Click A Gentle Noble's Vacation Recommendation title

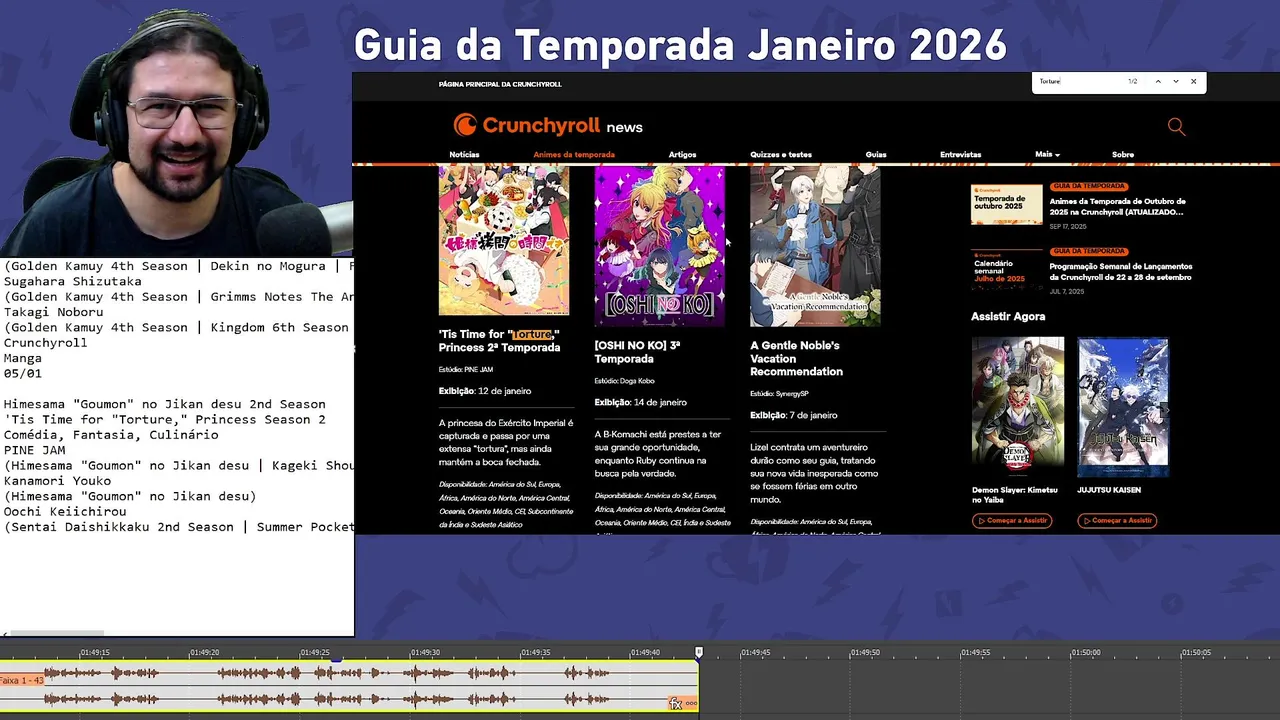(796, 358)
